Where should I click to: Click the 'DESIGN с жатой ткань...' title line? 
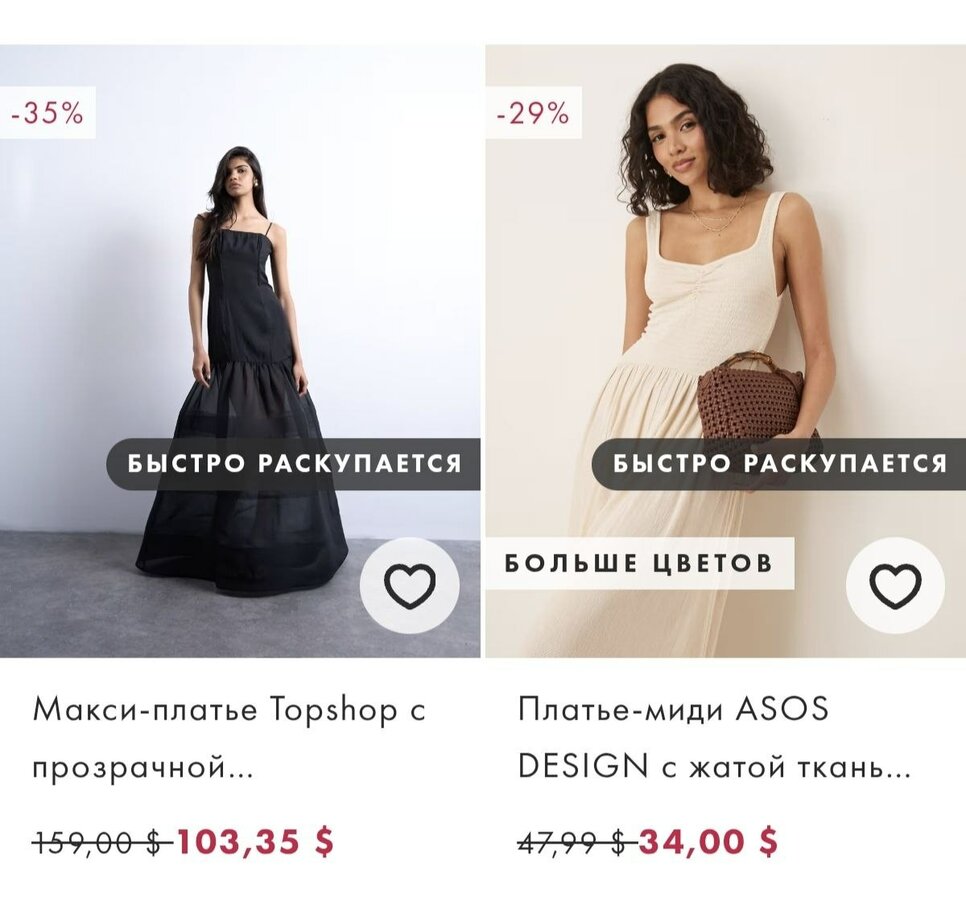pos(714,768)
